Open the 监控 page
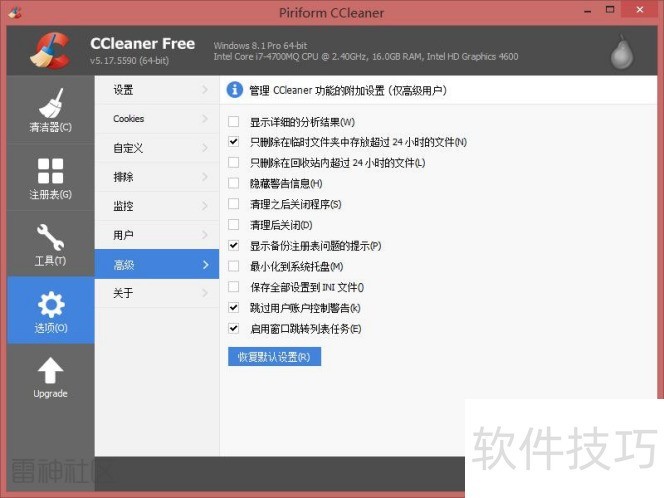The width and height of the screenshot is (664, 498). [x=157, y=206]
